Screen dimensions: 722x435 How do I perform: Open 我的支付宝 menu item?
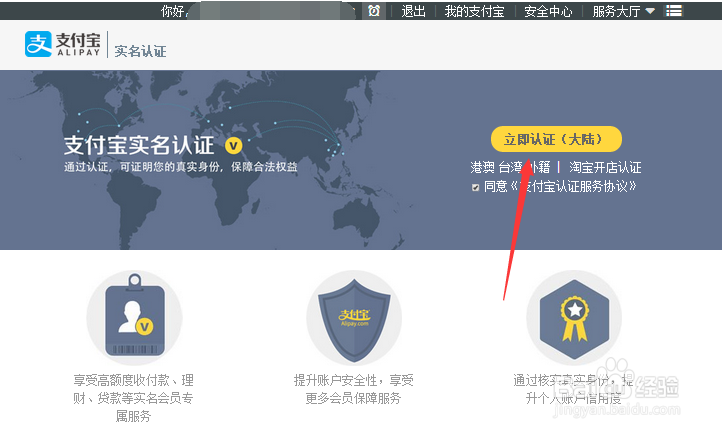pyautogui.click(x=474, y=11)
